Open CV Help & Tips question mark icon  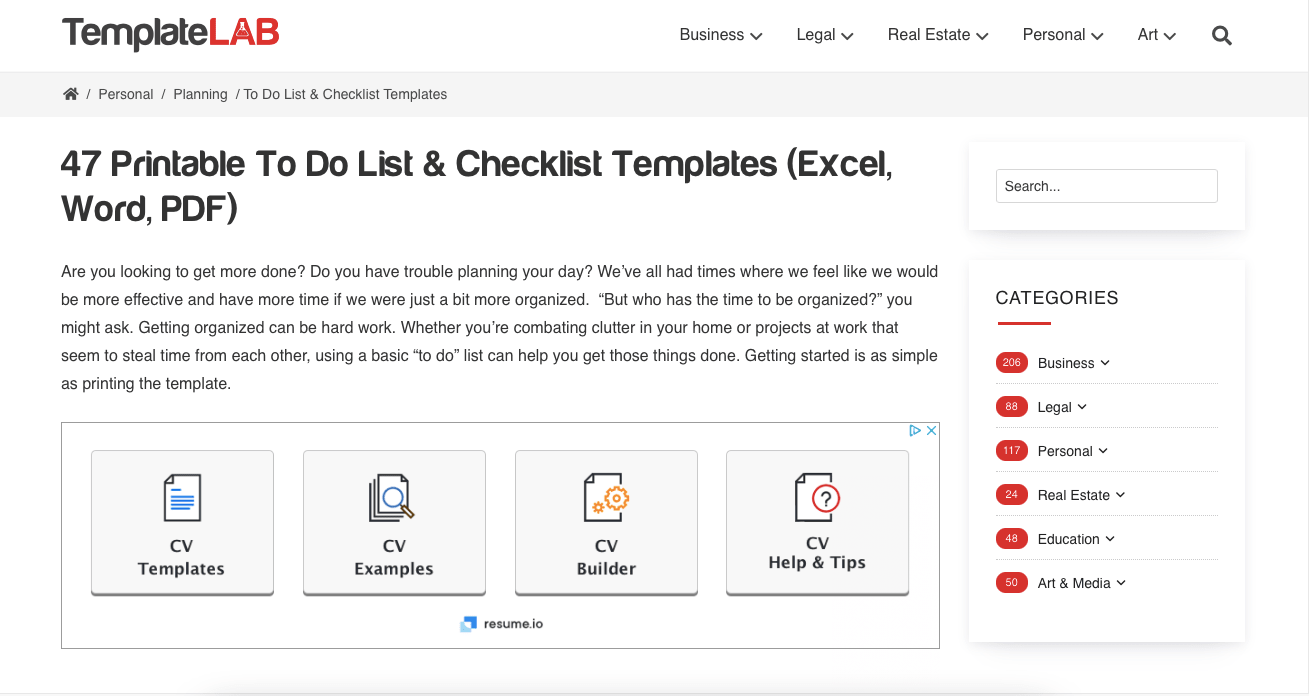tap(817, 497)
